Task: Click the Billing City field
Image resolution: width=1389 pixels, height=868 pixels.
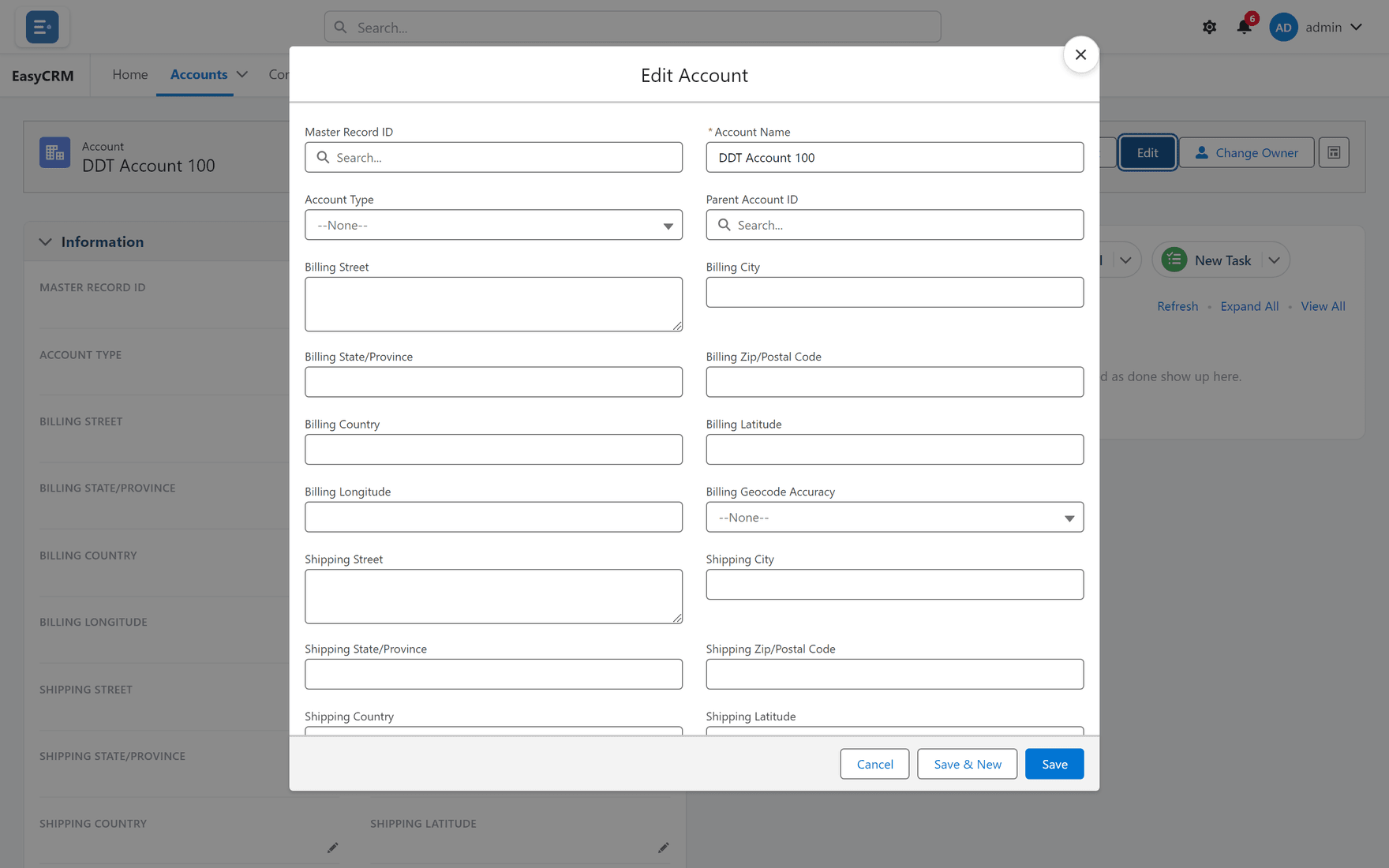Action: (x=894, y=292)
